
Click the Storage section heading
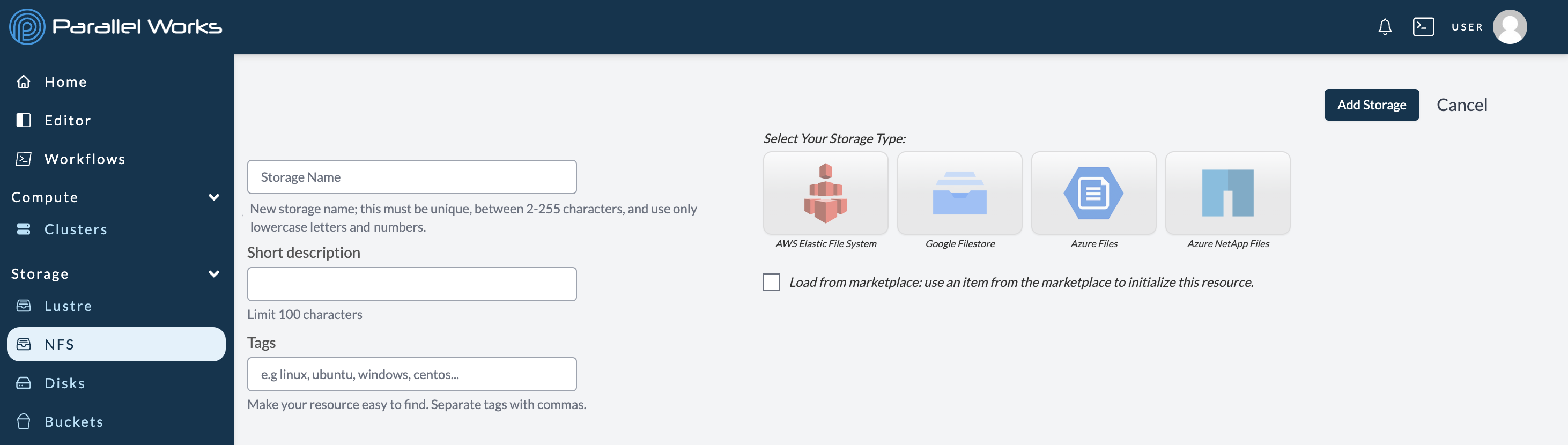pos(40,274)
